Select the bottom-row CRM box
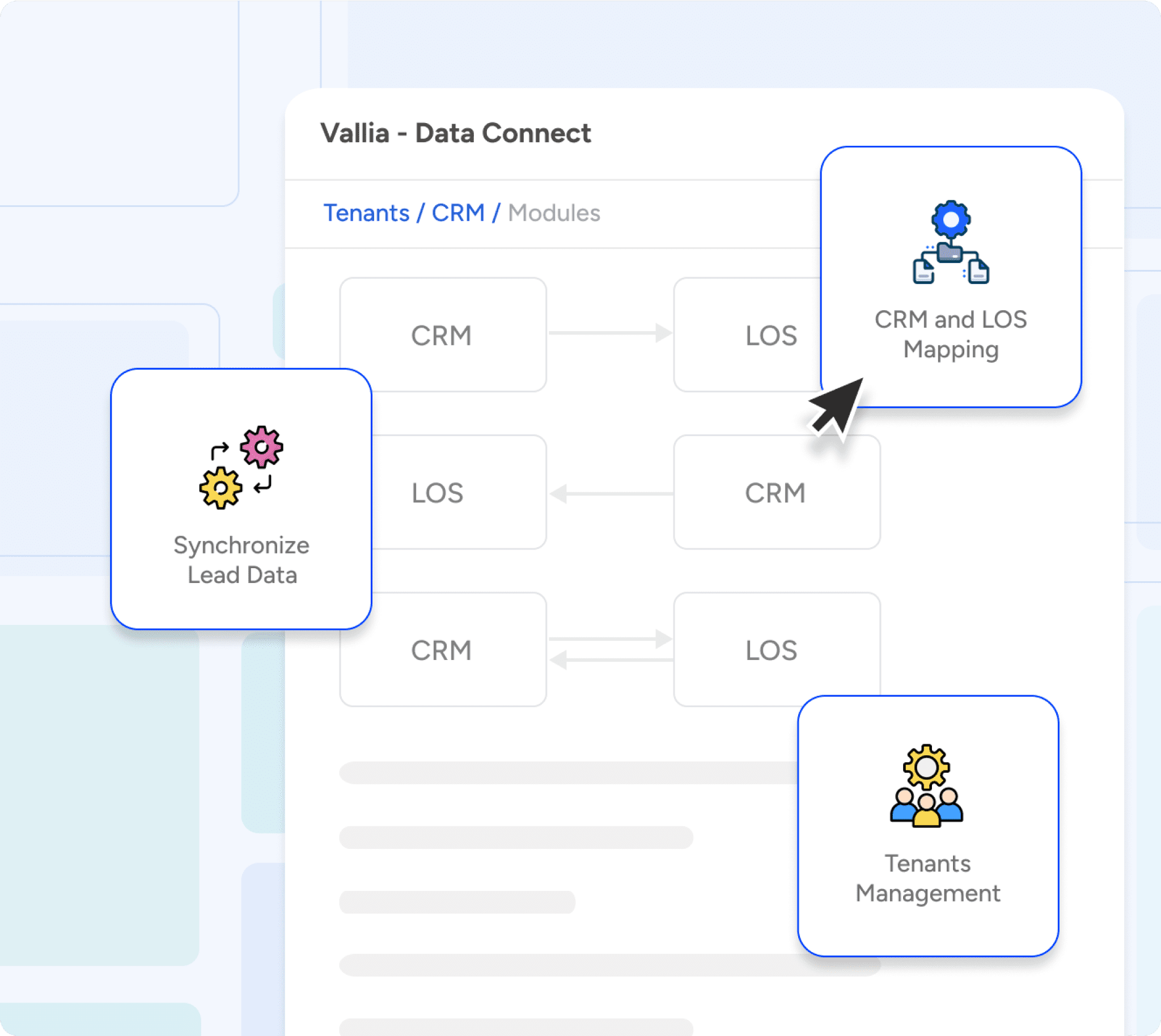Image resolution: width=1161 pixels, height=1036 pixels. [x=442, y=650]
